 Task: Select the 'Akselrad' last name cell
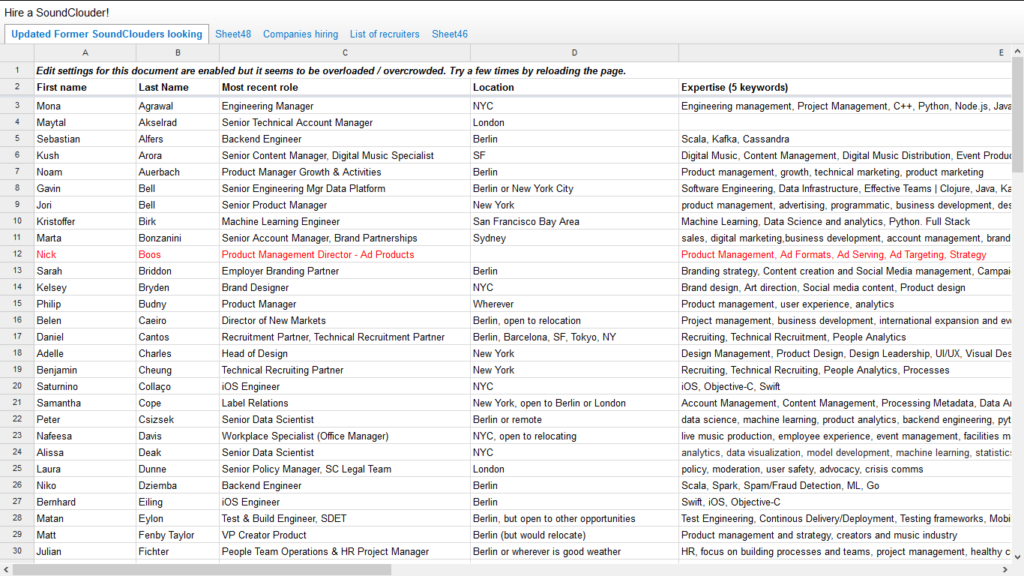(178, 122)
